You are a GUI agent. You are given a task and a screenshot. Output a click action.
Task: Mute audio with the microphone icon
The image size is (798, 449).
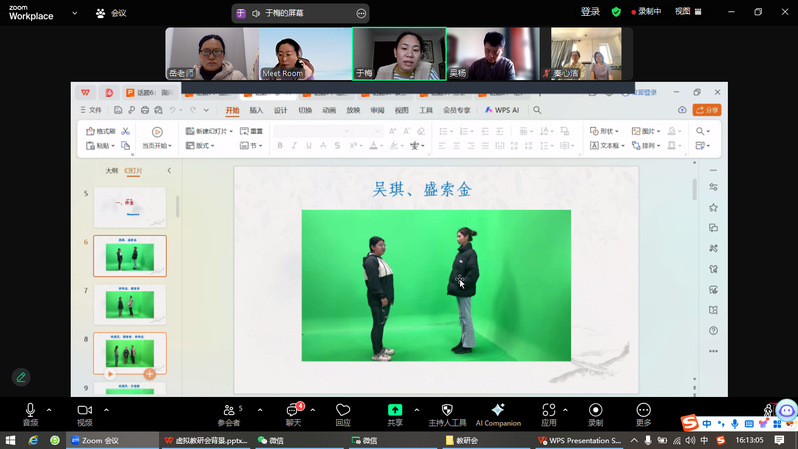pos(30,411)
